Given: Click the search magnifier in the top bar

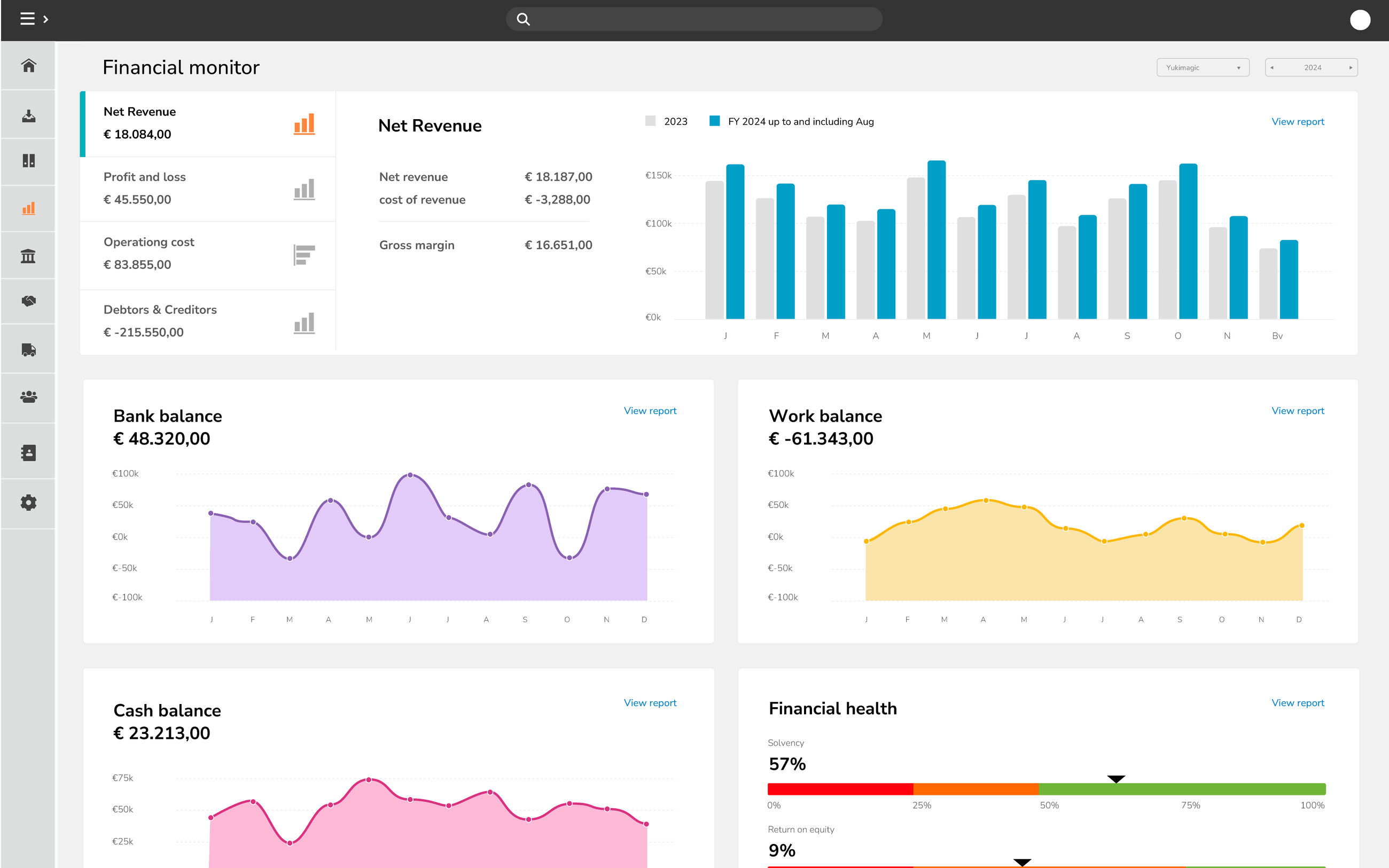Looking at the screenshot, I should point(523,18).
